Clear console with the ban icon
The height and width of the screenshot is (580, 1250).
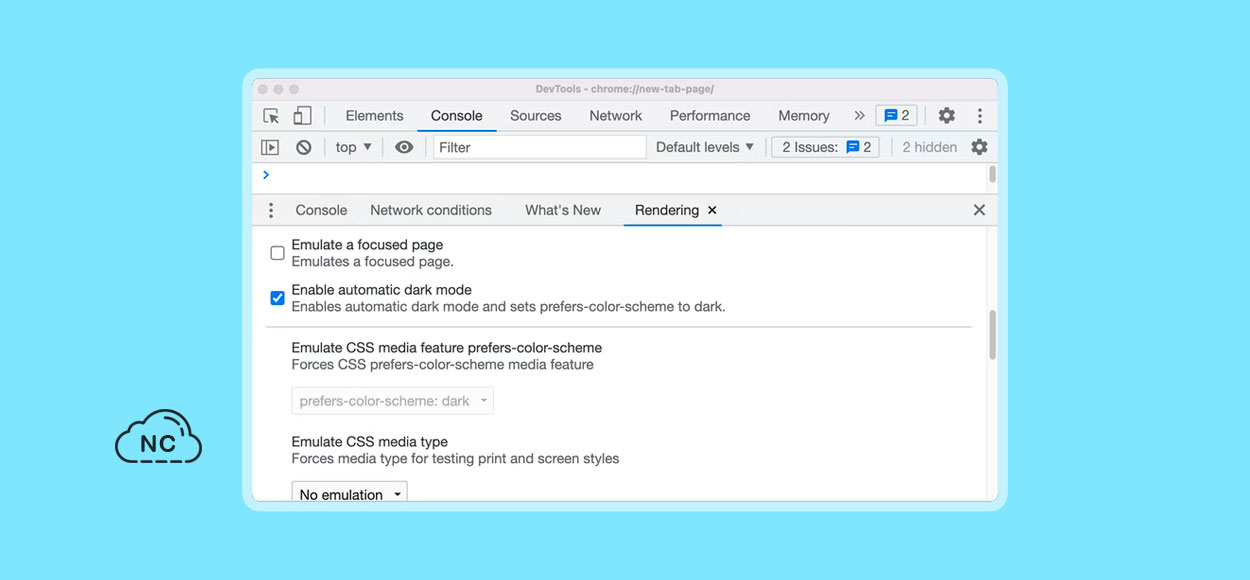tap(304, 147)
